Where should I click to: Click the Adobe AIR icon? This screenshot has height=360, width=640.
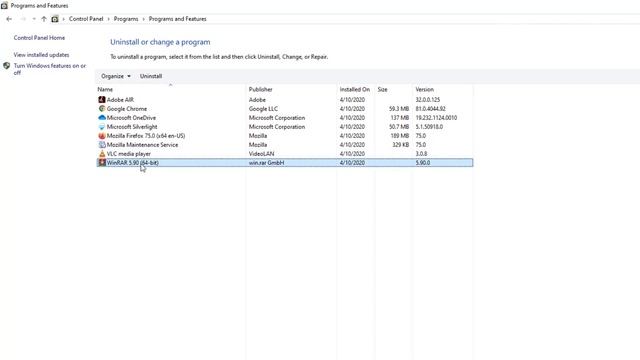[102, 100]
